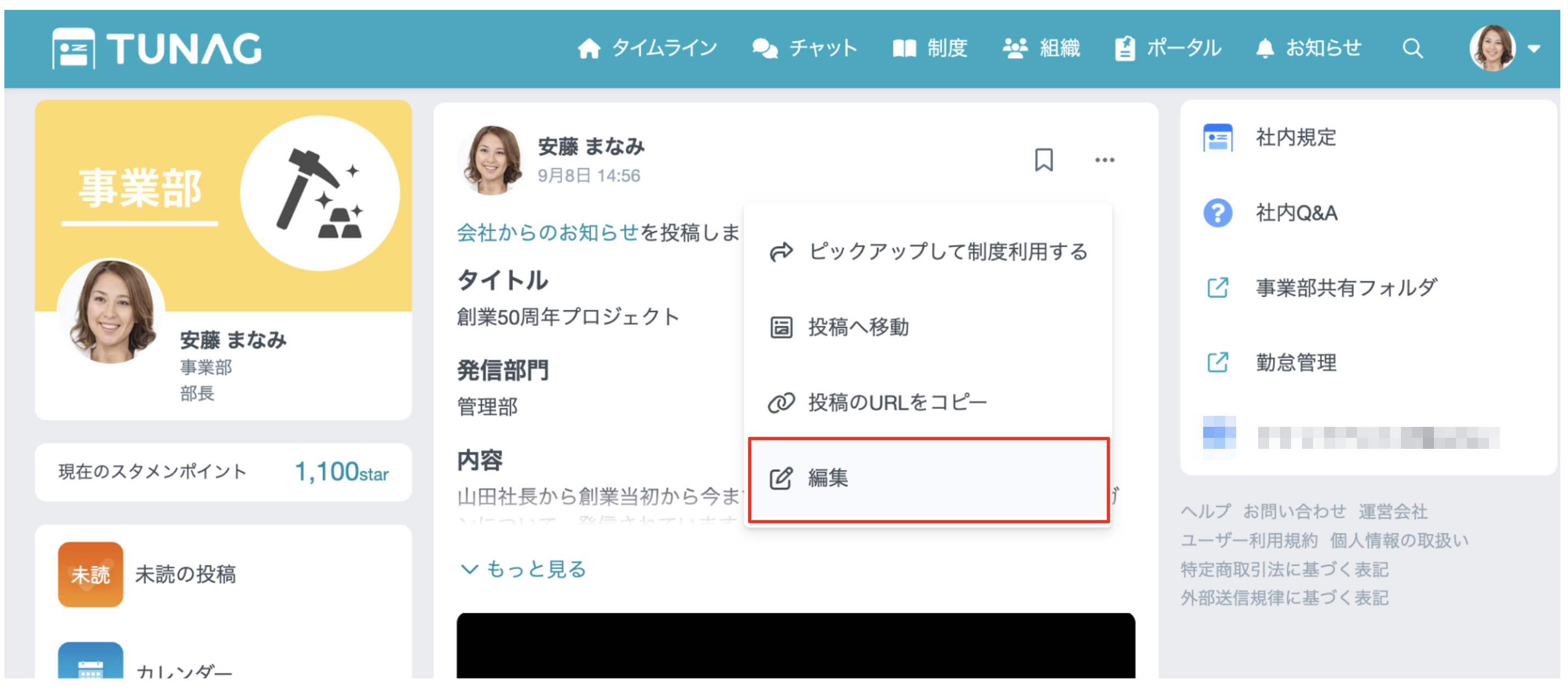Open the 社内Q&A question mark icon

(1217, 213)
